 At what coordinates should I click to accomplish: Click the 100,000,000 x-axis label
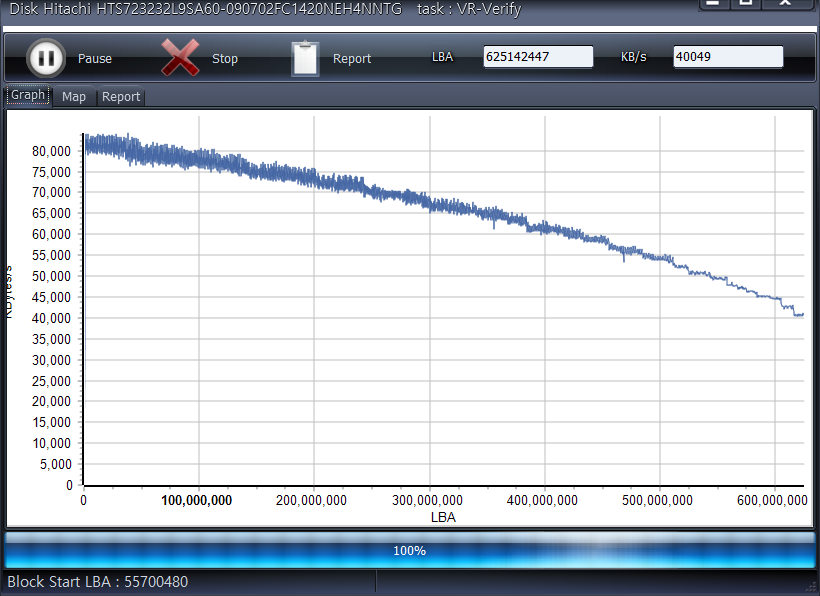point(197,500)
